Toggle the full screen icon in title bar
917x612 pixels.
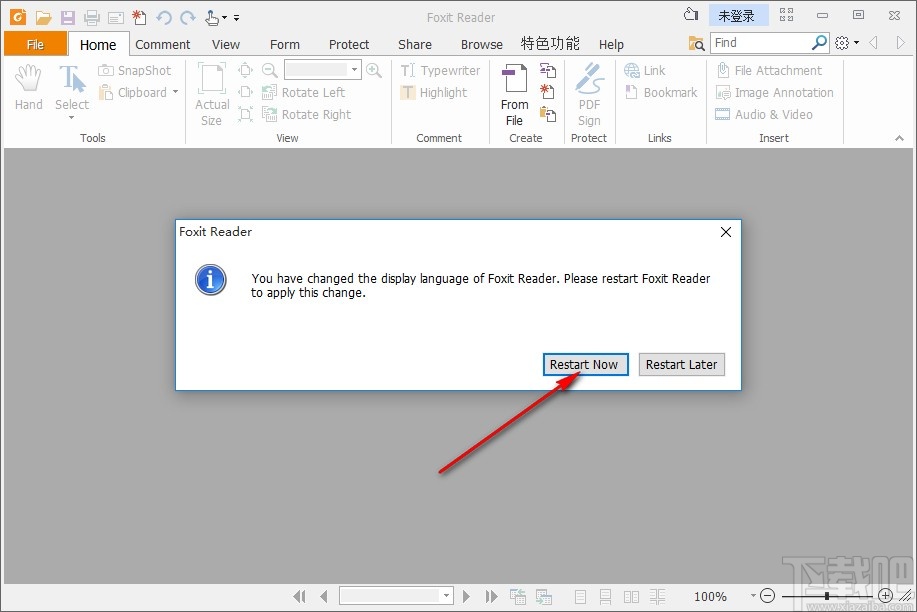click(787, 15)
